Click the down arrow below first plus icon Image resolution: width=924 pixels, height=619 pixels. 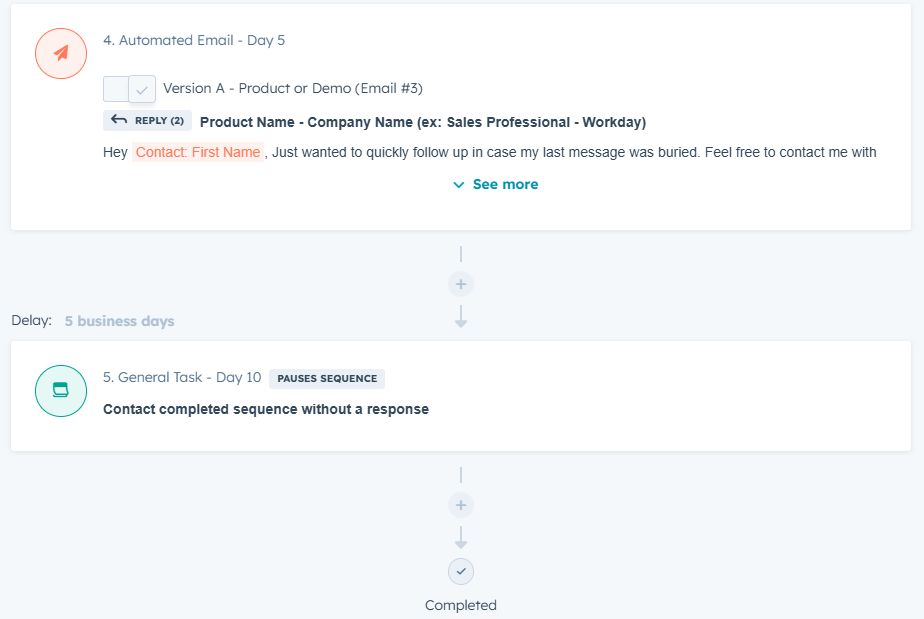click(461, 317)
